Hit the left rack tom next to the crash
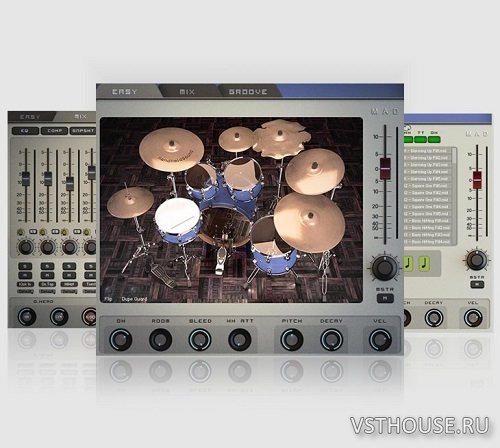The image size is (500, 448). point(201,182)
